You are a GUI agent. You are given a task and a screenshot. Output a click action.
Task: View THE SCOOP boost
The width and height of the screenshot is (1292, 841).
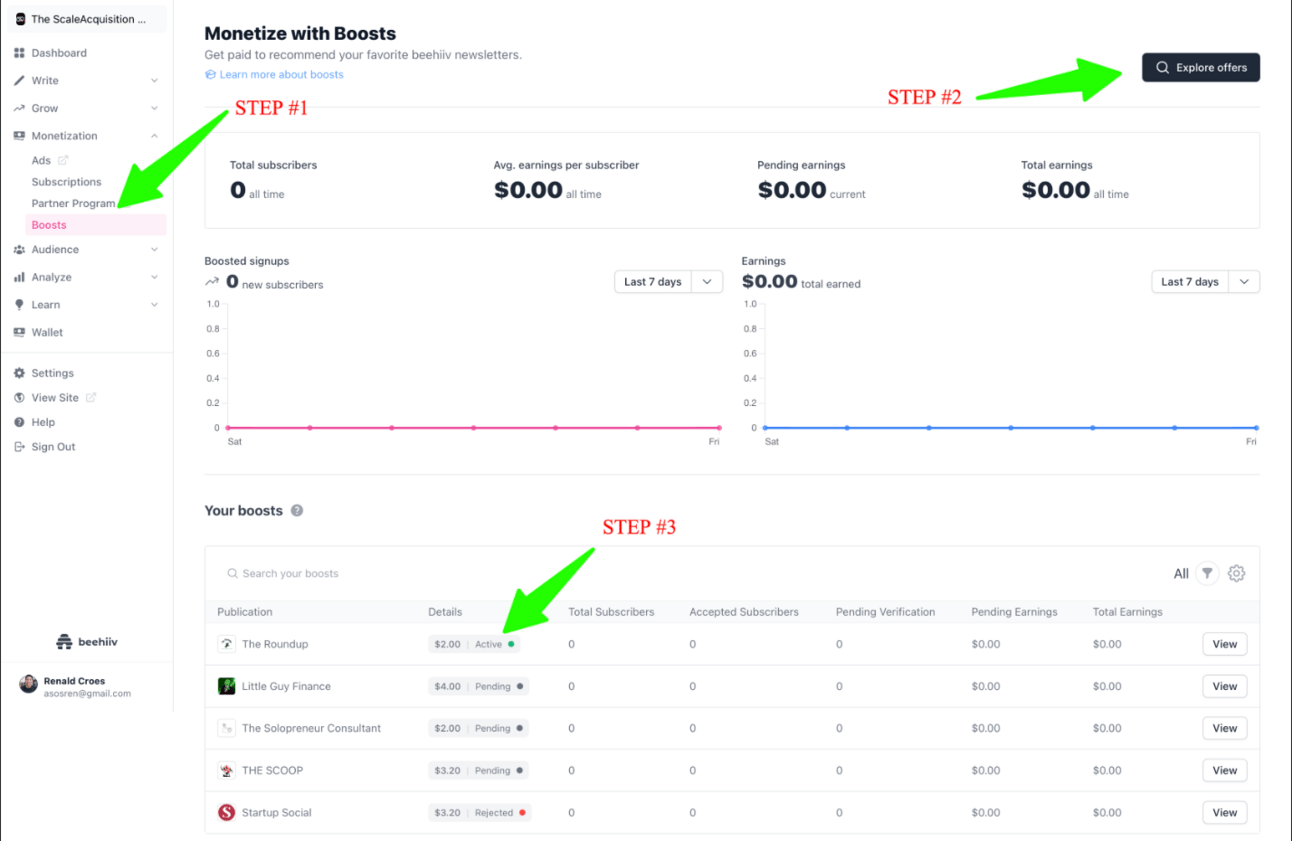(1225, 770)
